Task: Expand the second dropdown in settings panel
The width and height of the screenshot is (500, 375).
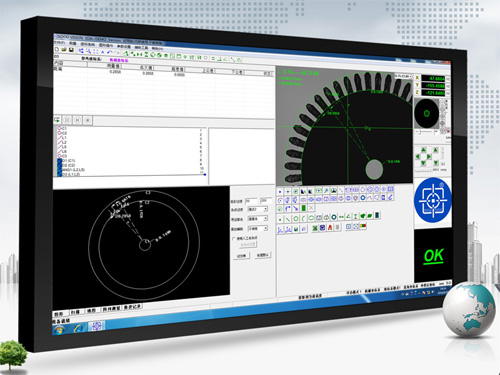Action: click(x=258, y=219)
